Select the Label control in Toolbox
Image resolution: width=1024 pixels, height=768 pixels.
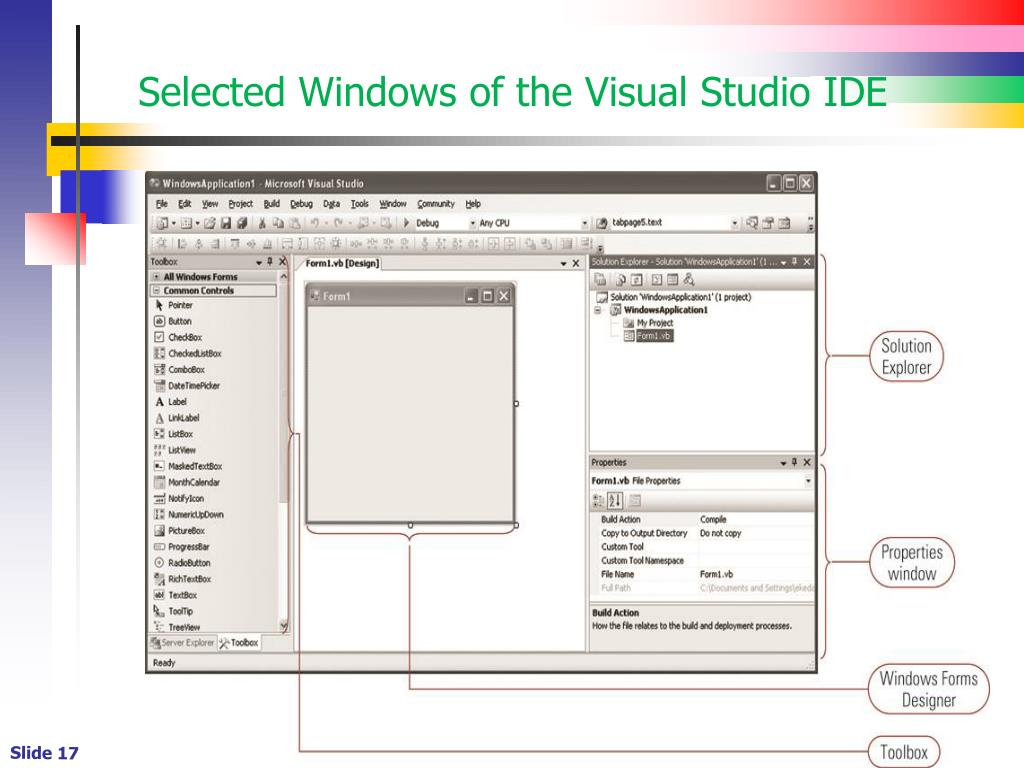pos(171,402)
